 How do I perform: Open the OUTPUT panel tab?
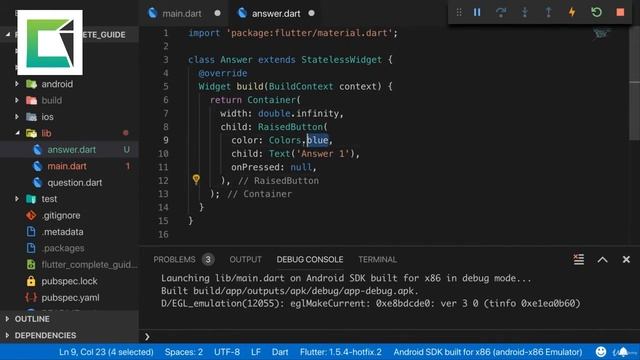tap(245, 260)
